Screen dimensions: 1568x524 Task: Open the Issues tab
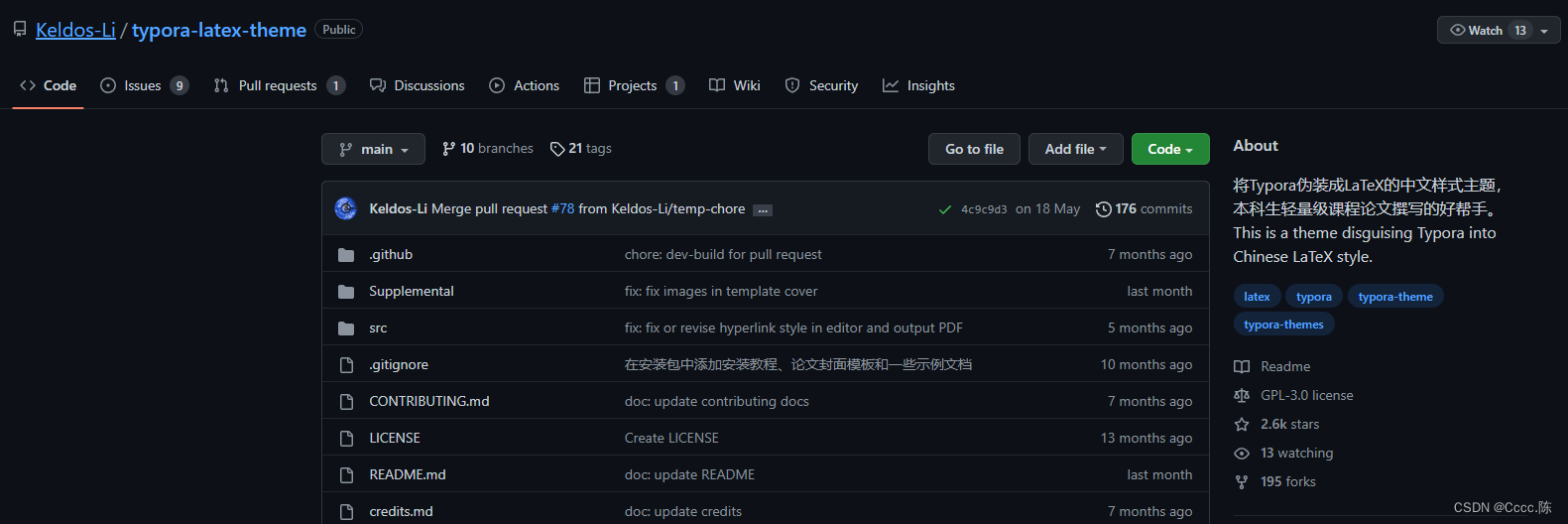pyautogui.click(x=144, y=85)
